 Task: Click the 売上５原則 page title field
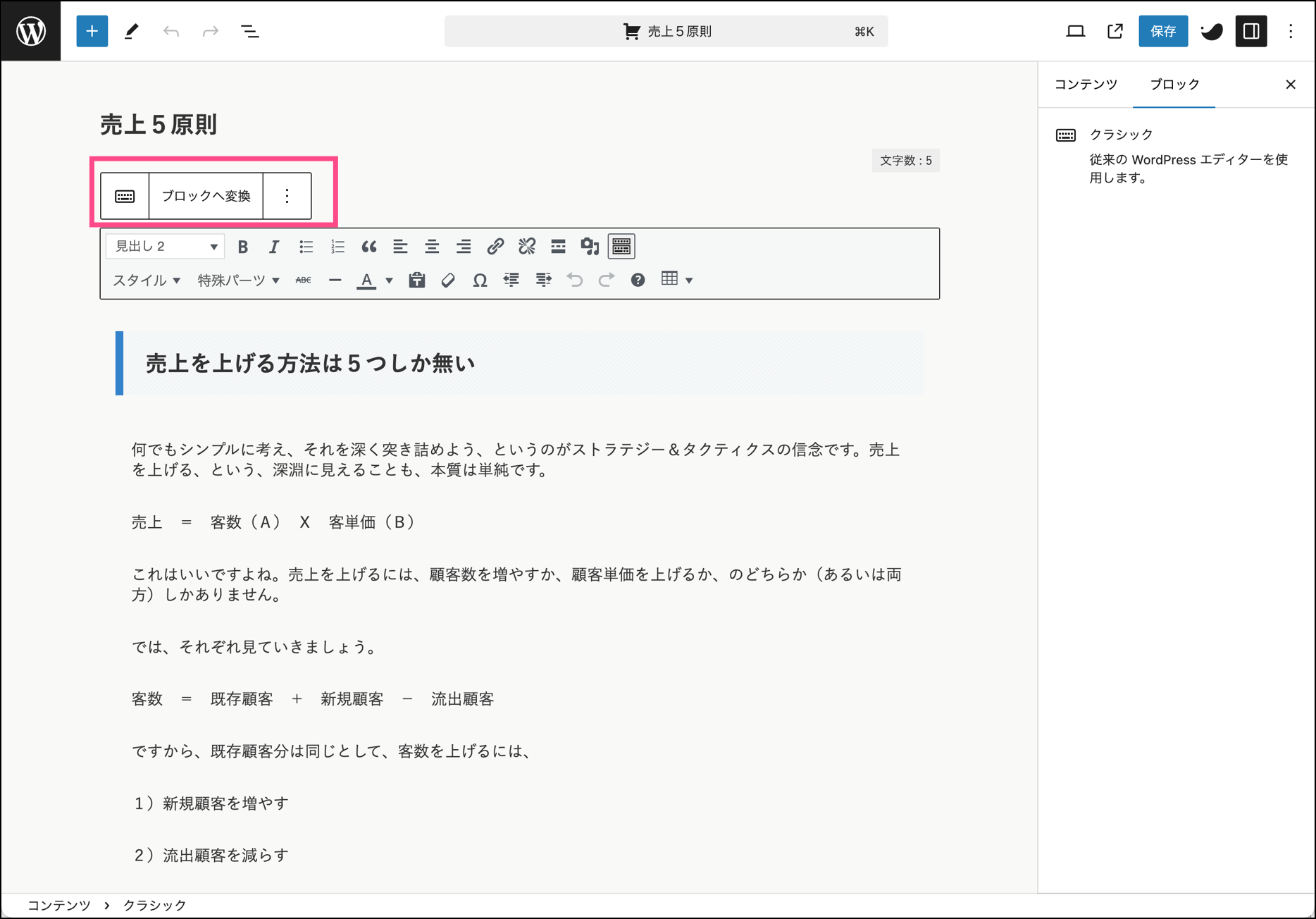159,125
